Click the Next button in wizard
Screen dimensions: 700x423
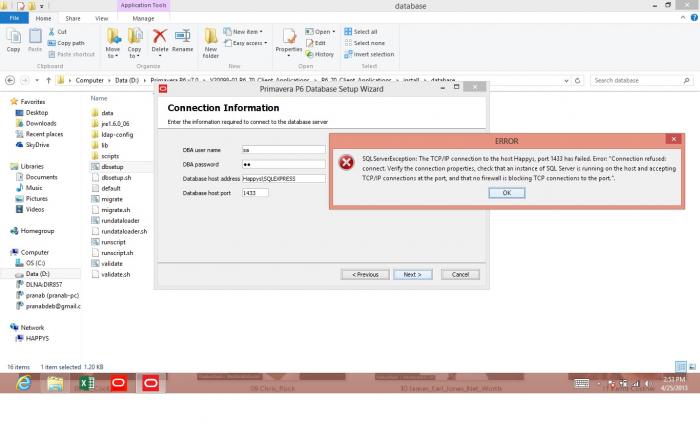point(412,274)
